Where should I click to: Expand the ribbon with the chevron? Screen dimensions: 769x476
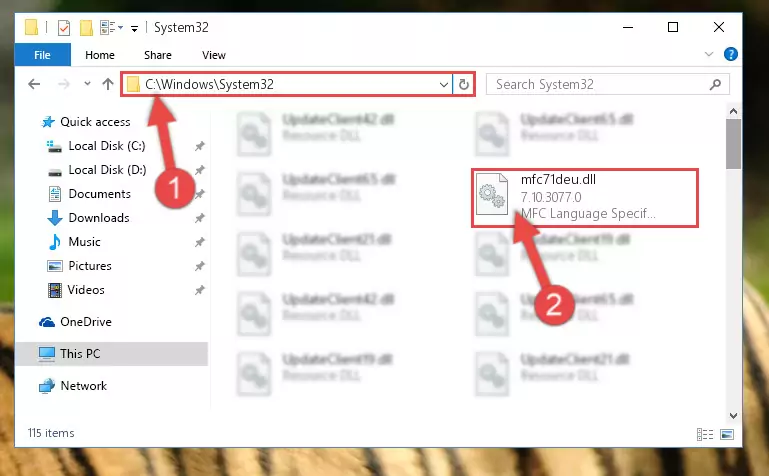pos(709,54)
